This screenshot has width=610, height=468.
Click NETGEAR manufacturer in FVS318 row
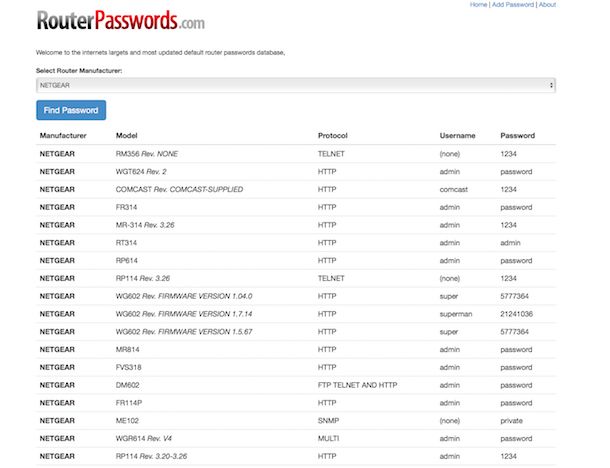point(57,368)
